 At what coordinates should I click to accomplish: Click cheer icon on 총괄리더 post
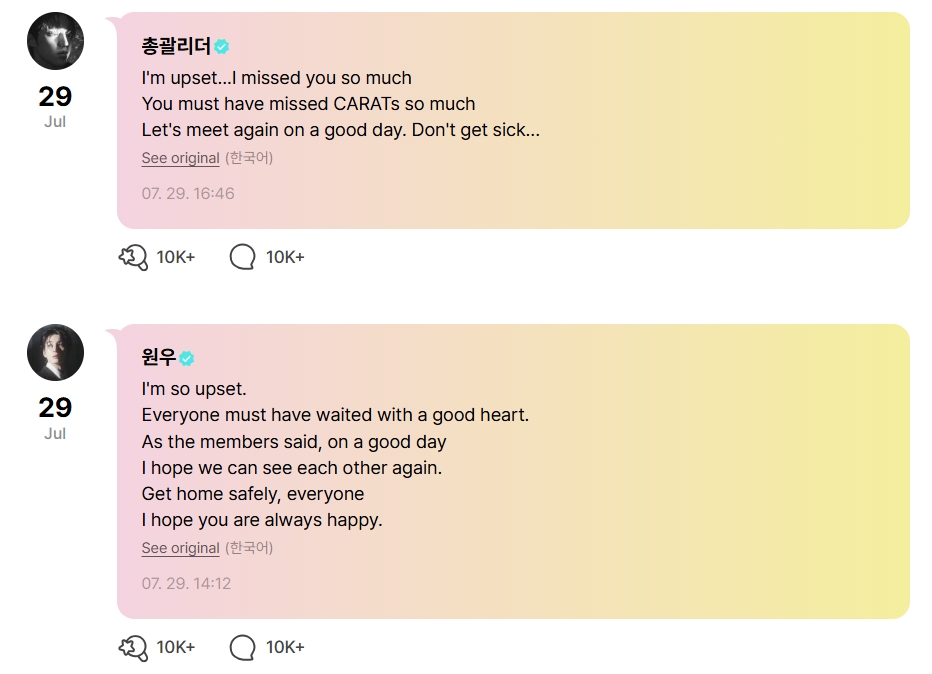click(x=133, y=257)
